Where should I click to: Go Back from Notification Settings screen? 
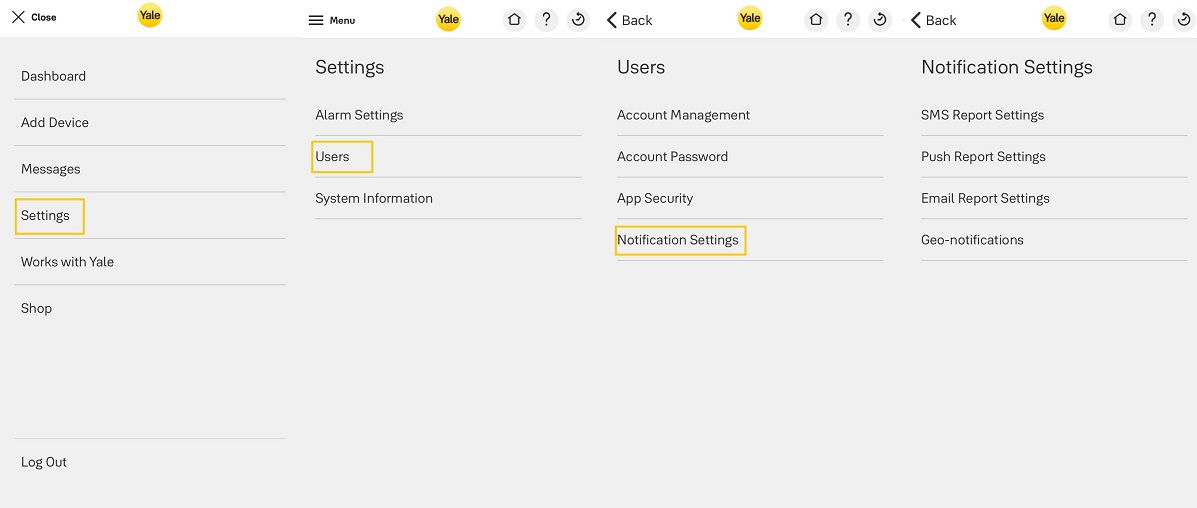934,20
